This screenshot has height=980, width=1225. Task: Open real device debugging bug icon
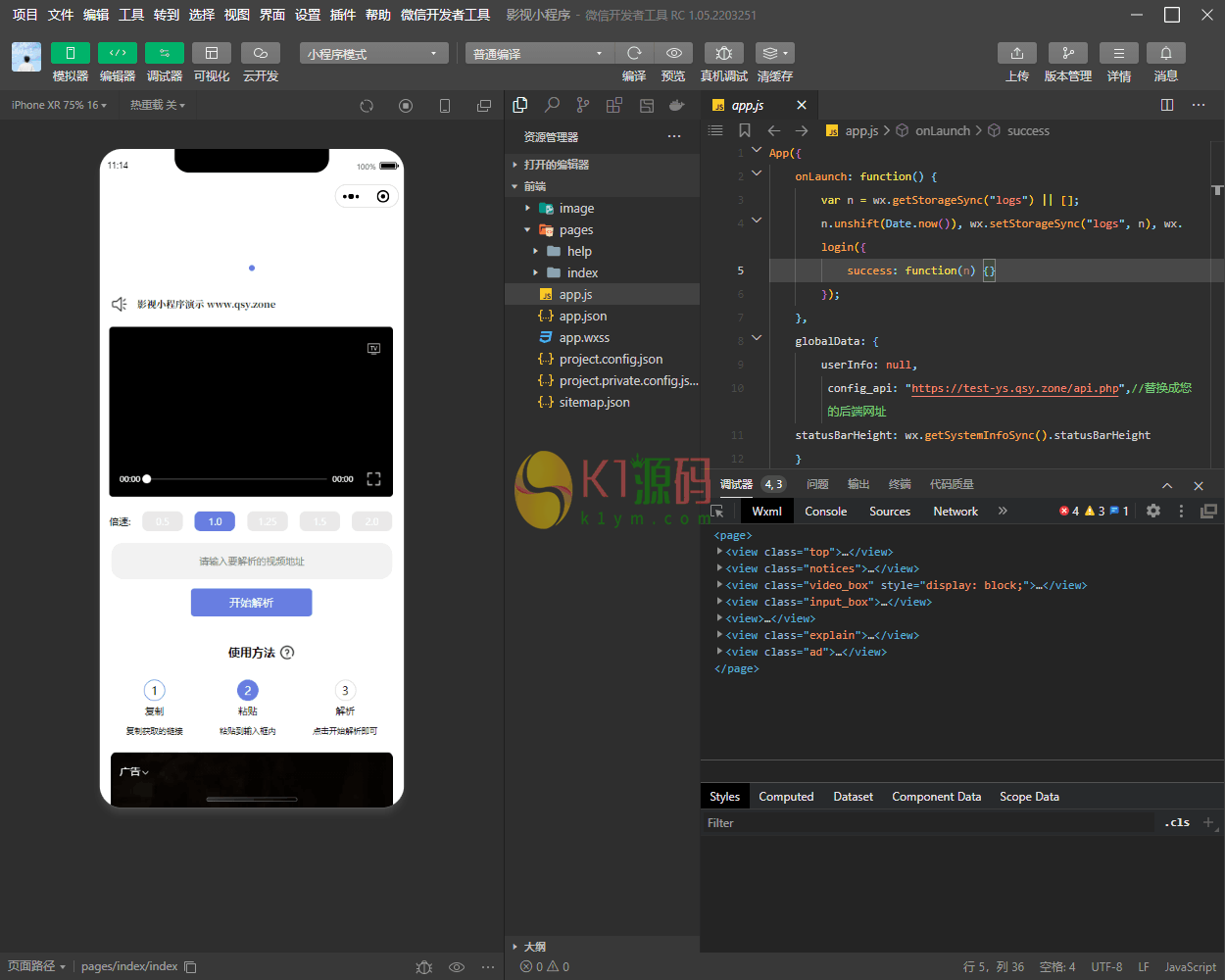[x=723, y=53]
